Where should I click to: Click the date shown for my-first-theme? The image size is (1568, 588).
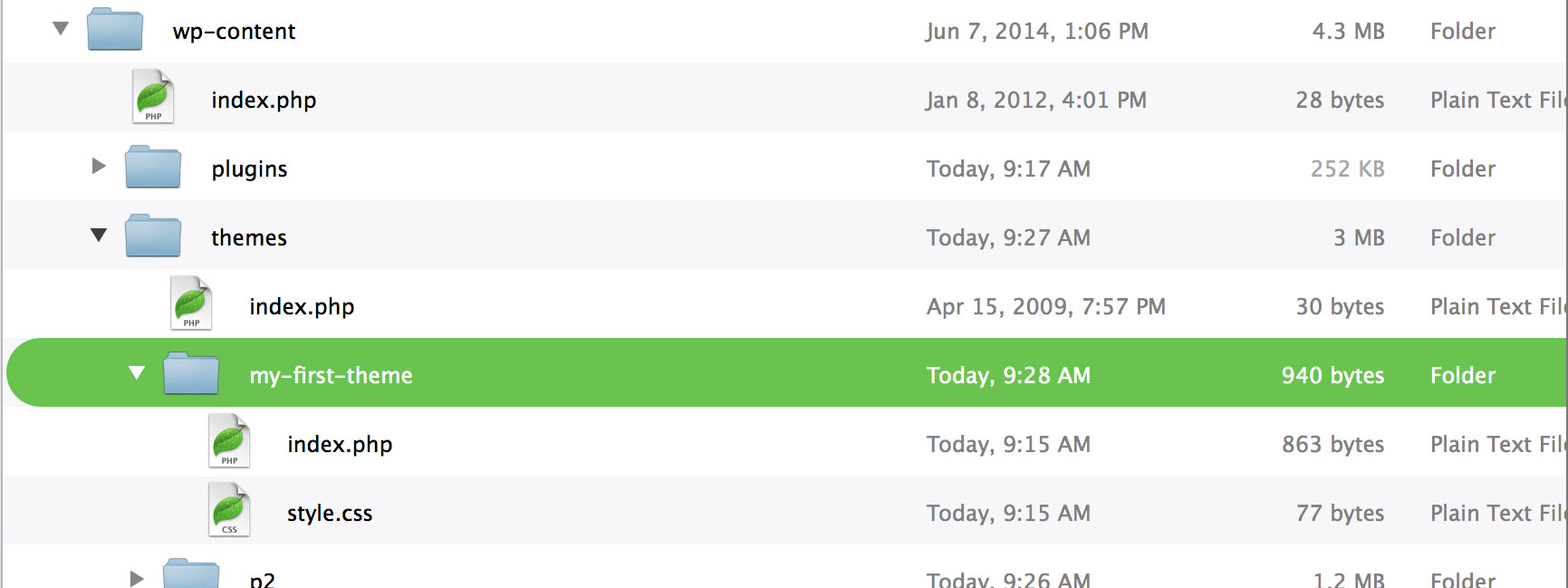tap(1008, 374)
